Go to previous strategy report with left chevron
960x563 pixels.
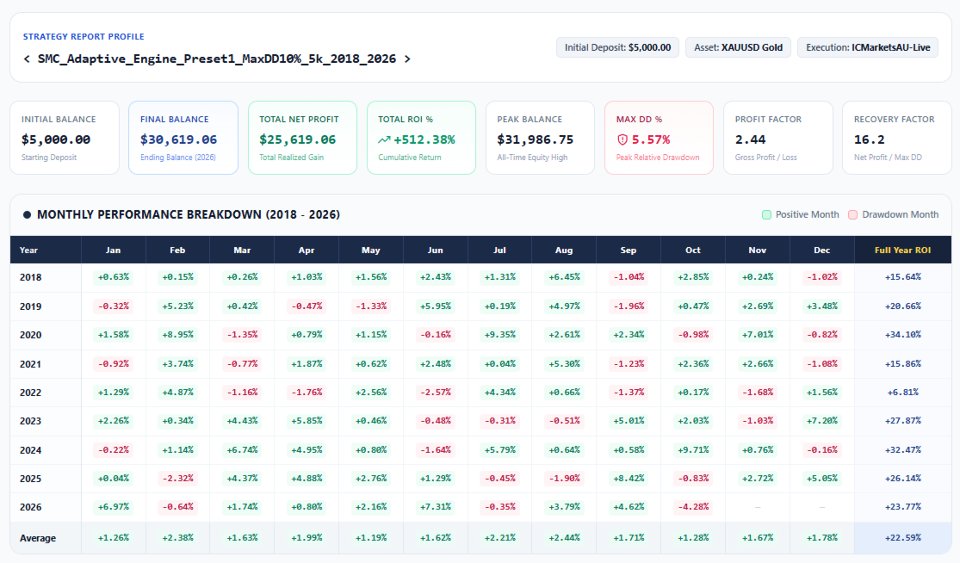coord(26,59)
